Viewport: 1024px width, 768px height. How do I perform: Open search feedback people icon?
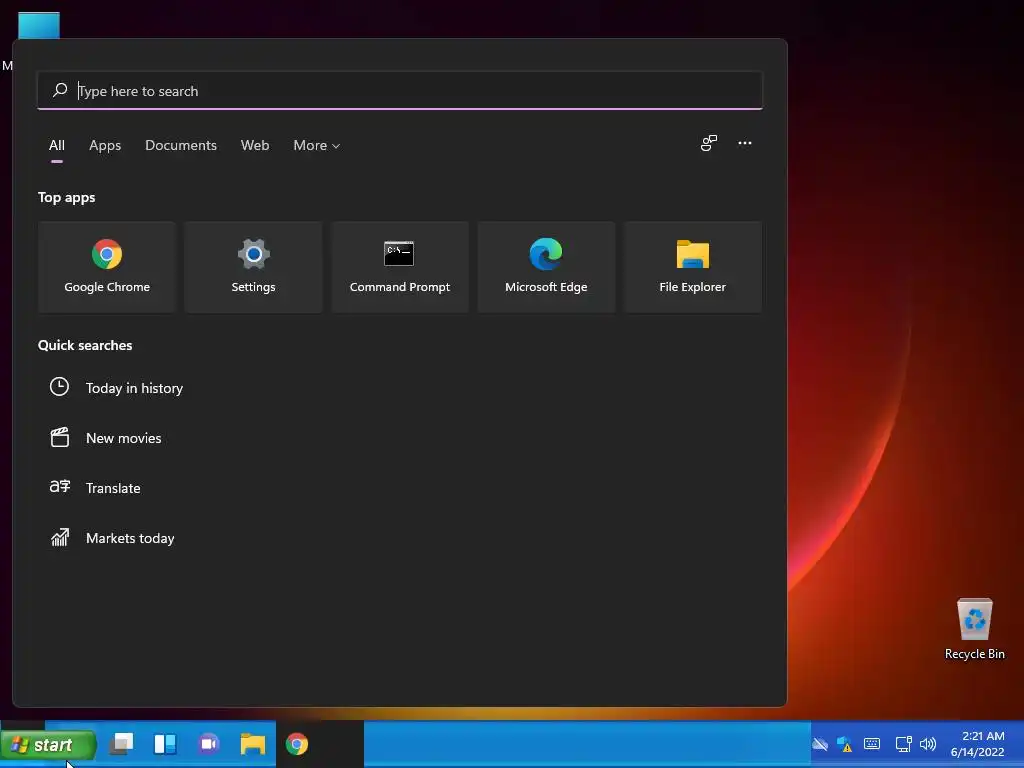pos(709,143)
